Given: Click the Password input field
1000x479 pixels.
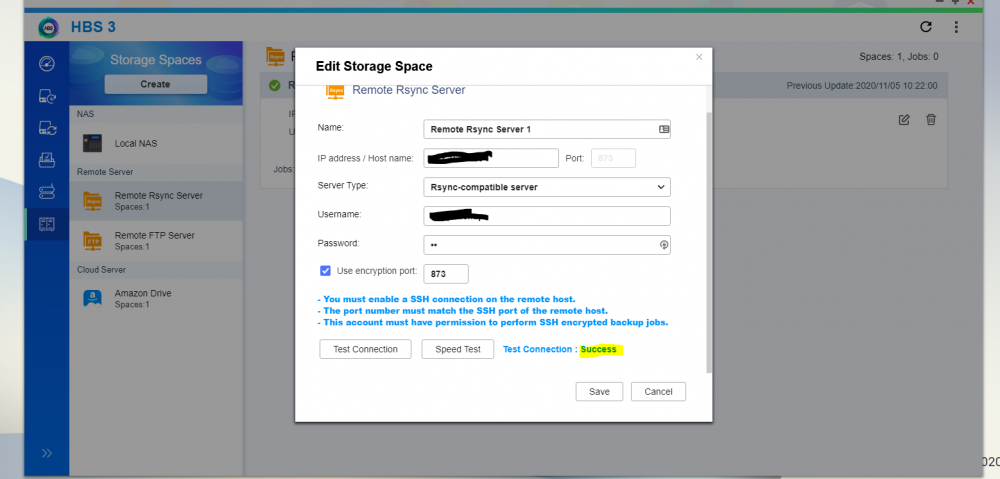Looking at the screenshot, I should (547, 245).
